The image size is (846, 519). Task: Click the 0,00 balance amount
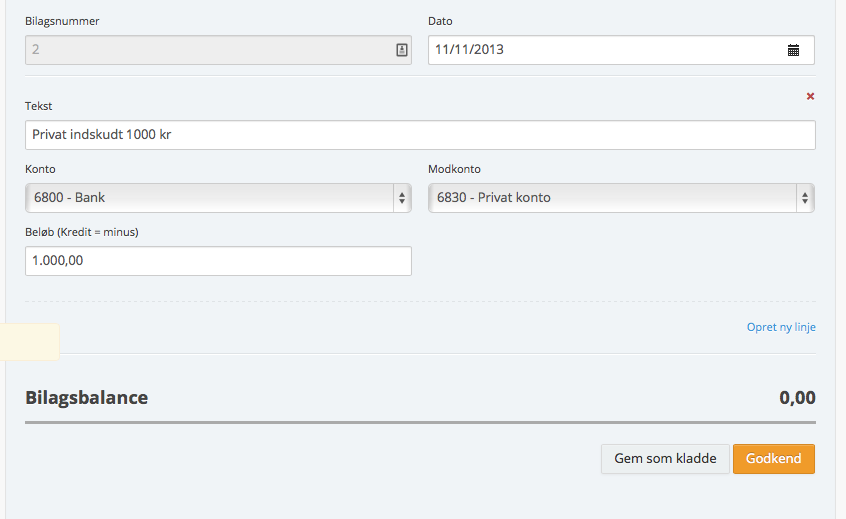(797, 398)
